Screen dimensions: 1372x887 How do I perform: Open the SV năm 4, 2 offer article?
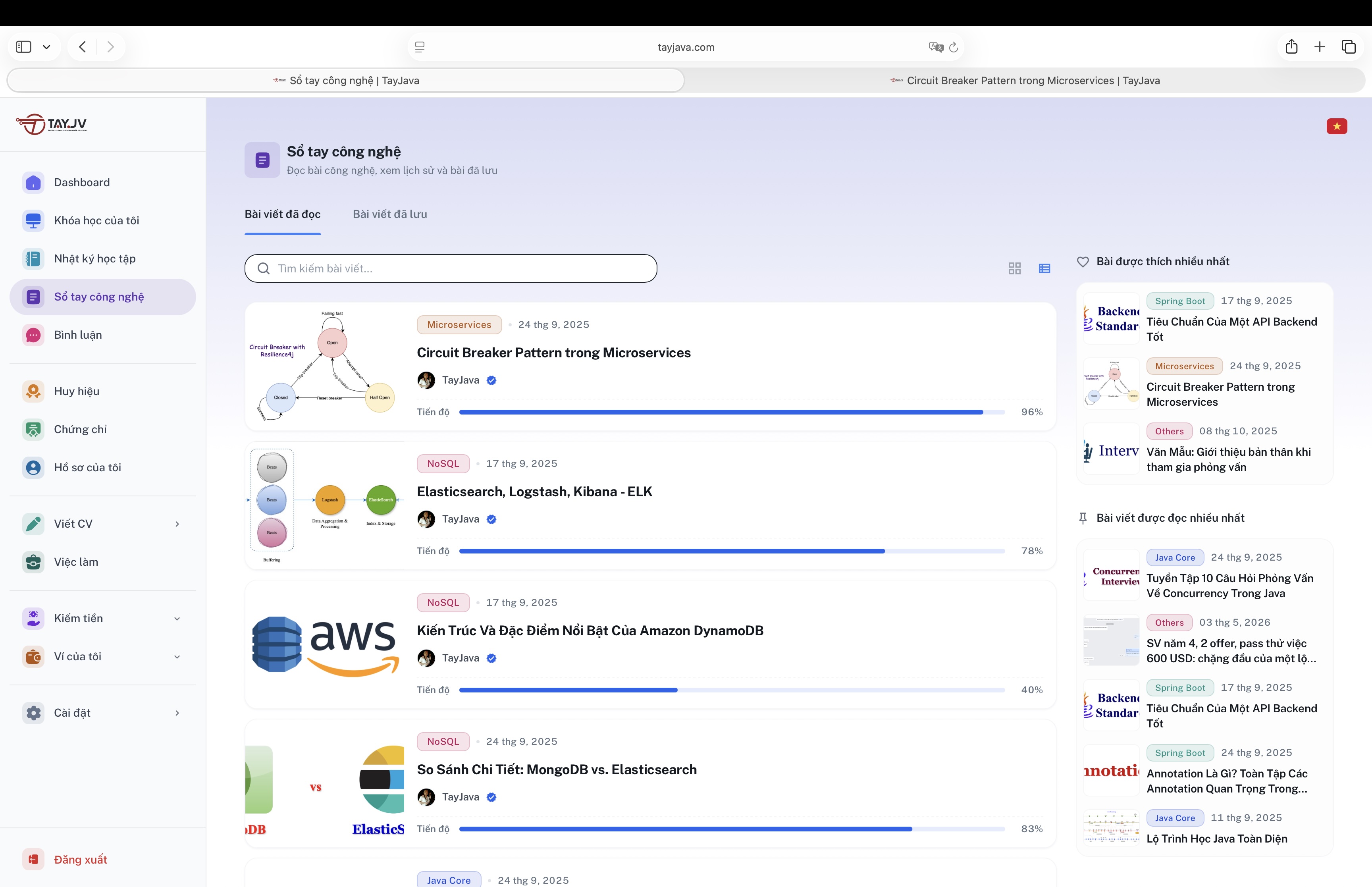click(x=1231, y=651)
